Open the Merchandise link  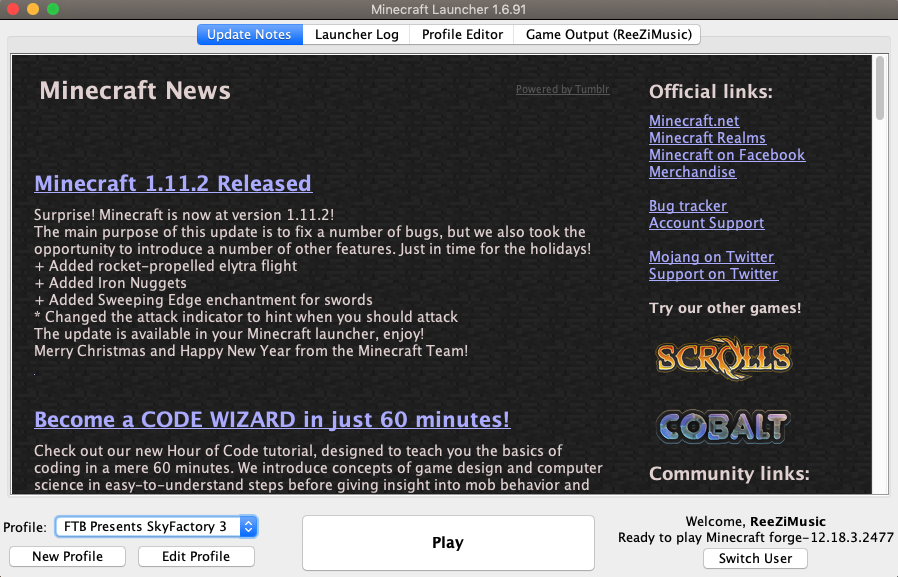pyautogui.click(x=692, y=172)
